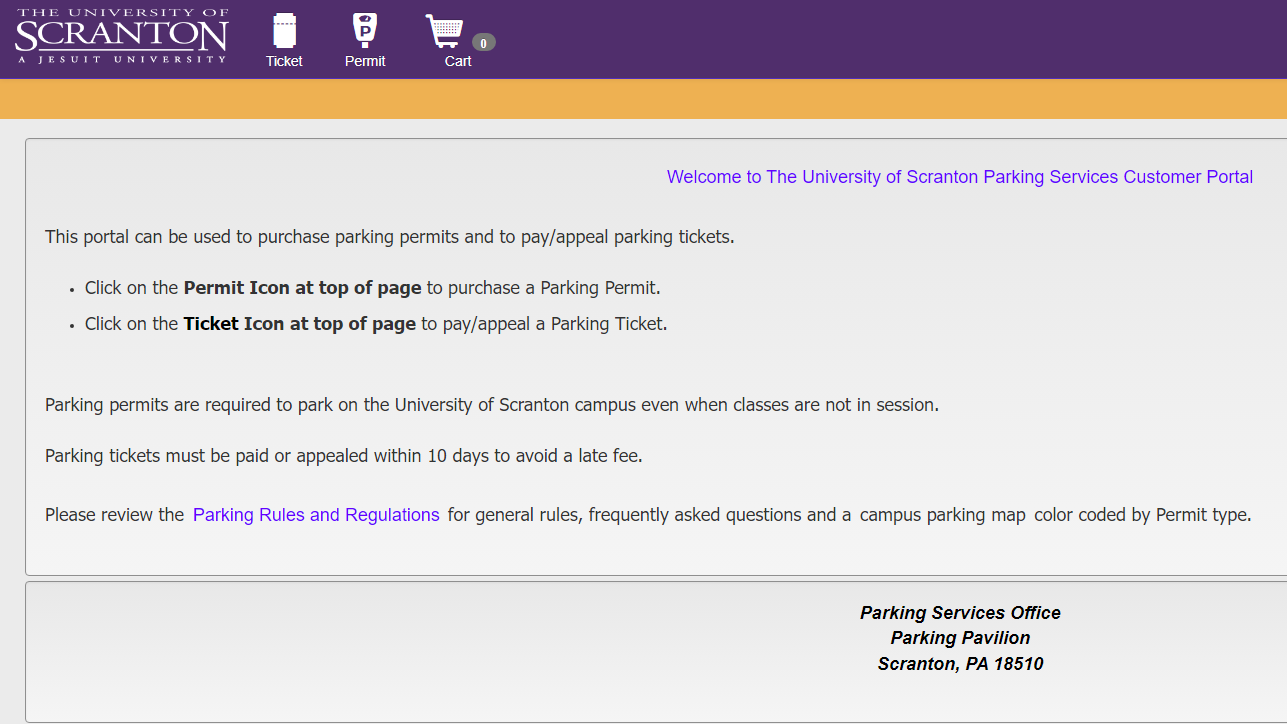
Task: Click the 10 days late fee sentence
Action: (343, 456)
